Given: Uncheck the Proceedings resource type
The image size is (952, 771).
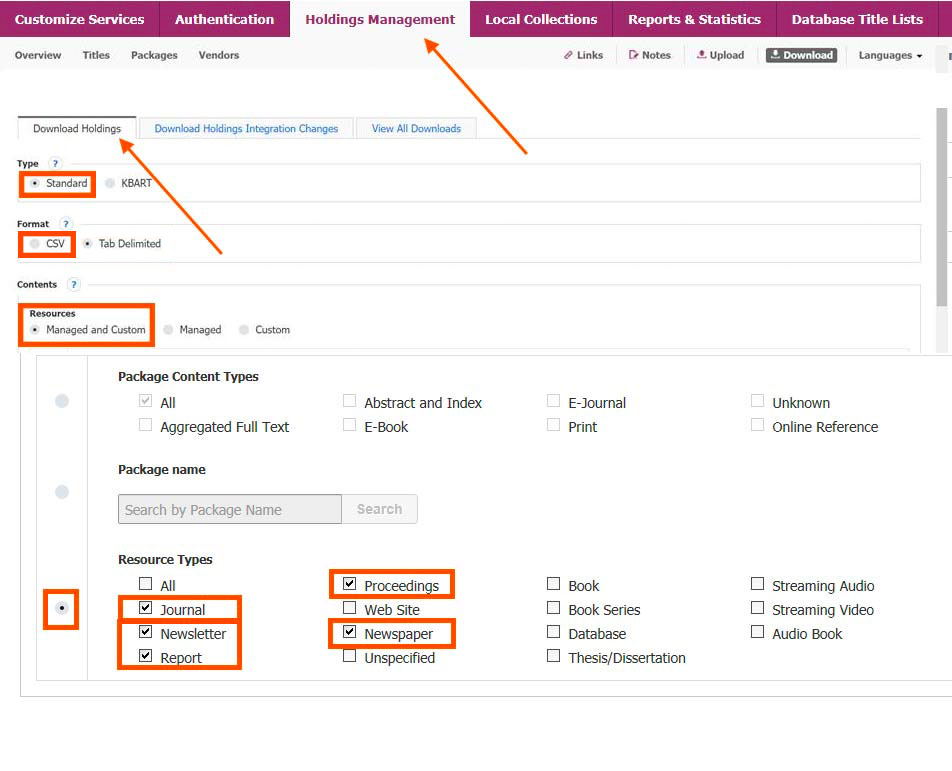Looking at the screenshot, I should click(349, 584).
